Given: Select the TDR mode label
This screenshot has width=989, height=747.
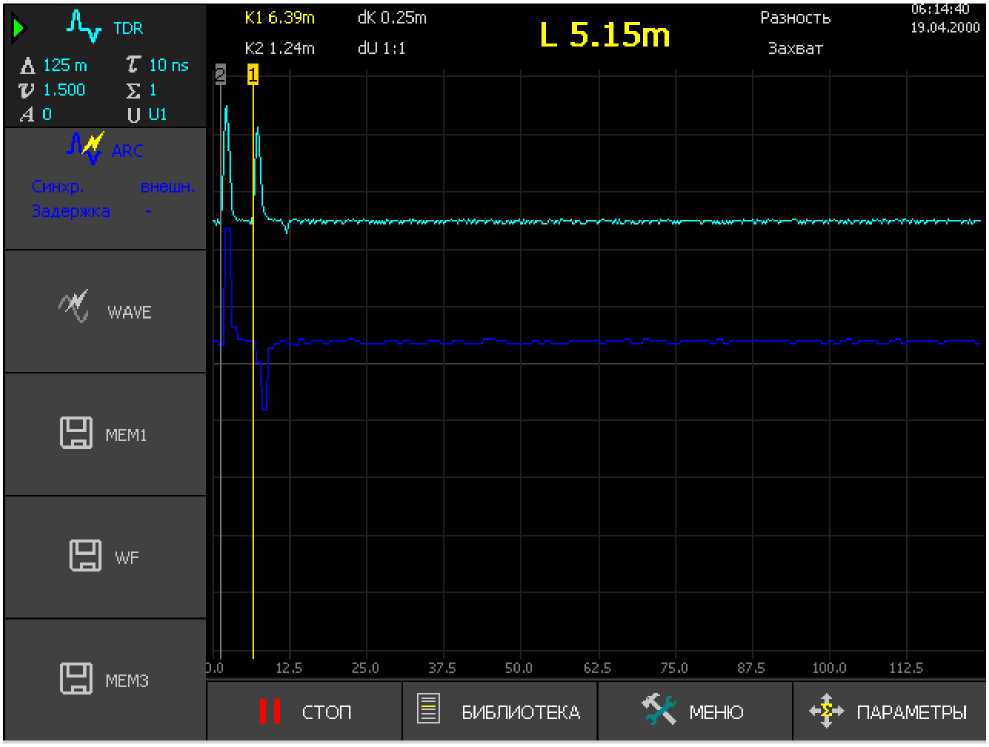Looking at the screenshot, I should (128, 28).
